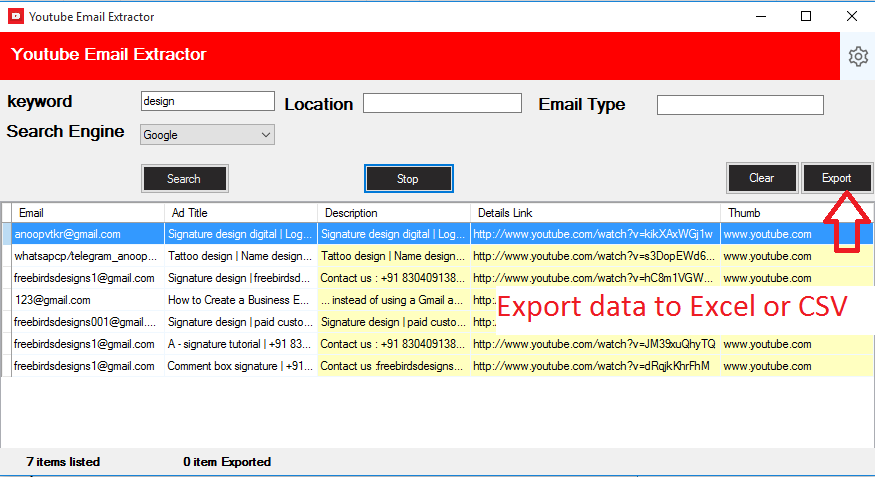Select the 123@gmail.com email cell

[x=88, y=300]
